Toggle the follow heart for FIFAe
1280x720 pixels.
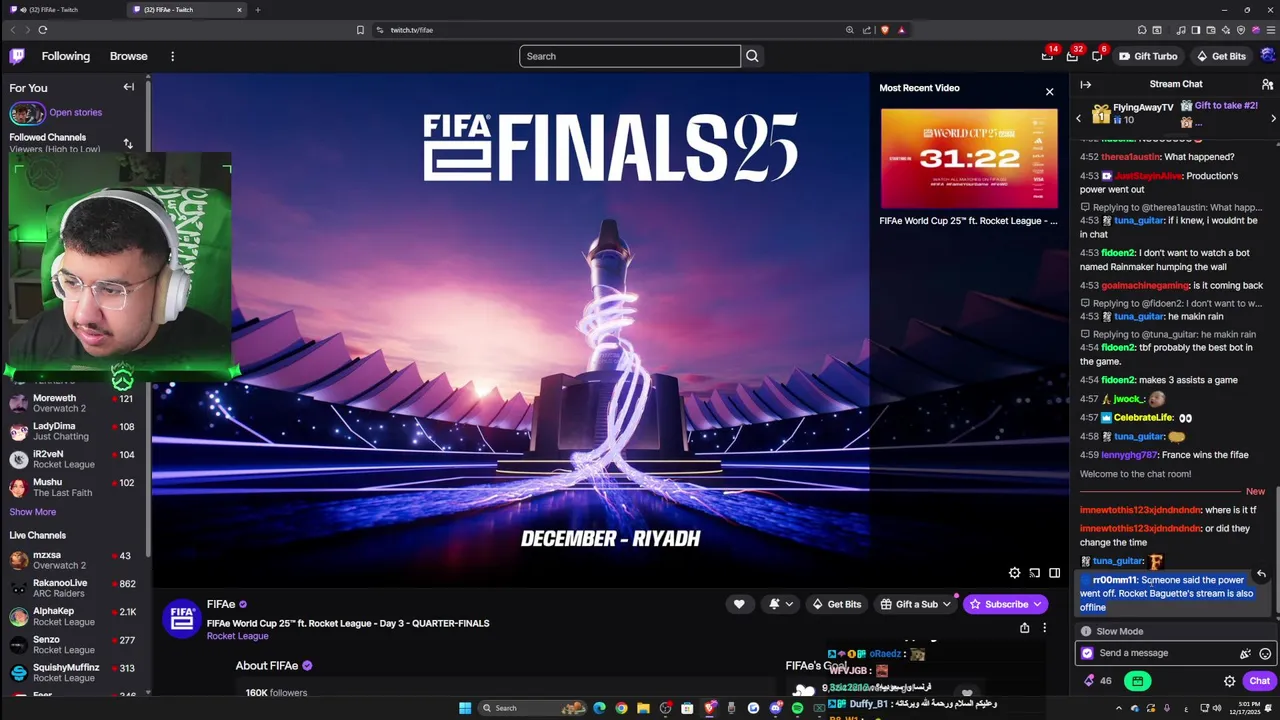coord(739,604)
